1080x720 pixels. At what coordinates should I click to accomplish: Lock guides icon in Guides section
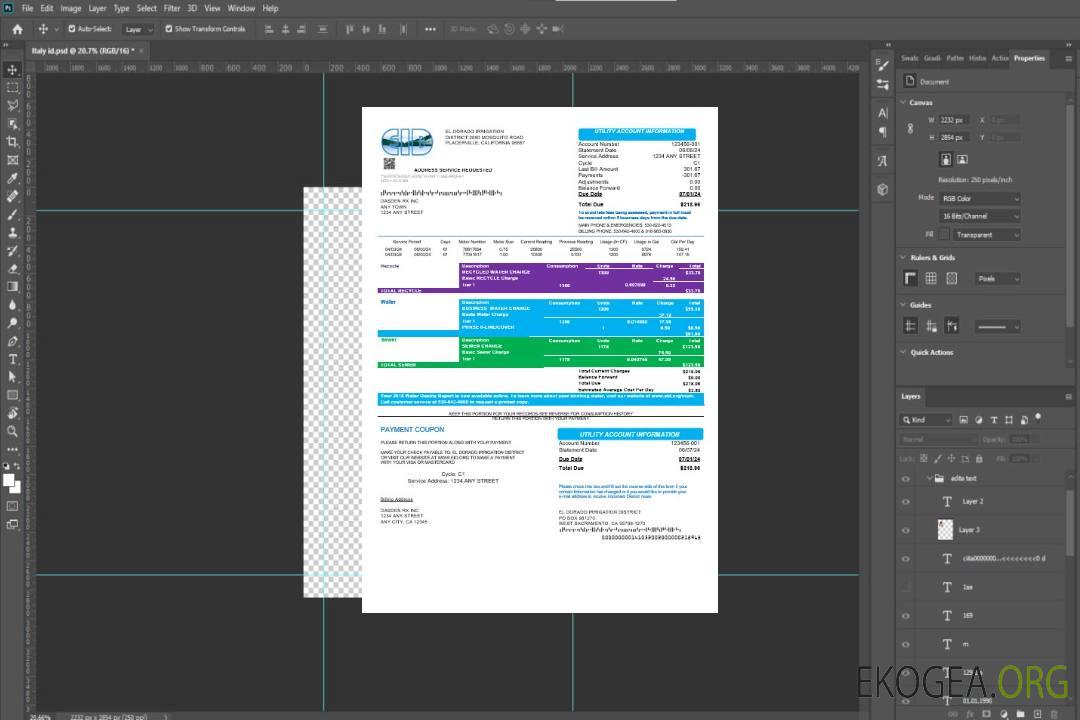(x=931, y=327)
